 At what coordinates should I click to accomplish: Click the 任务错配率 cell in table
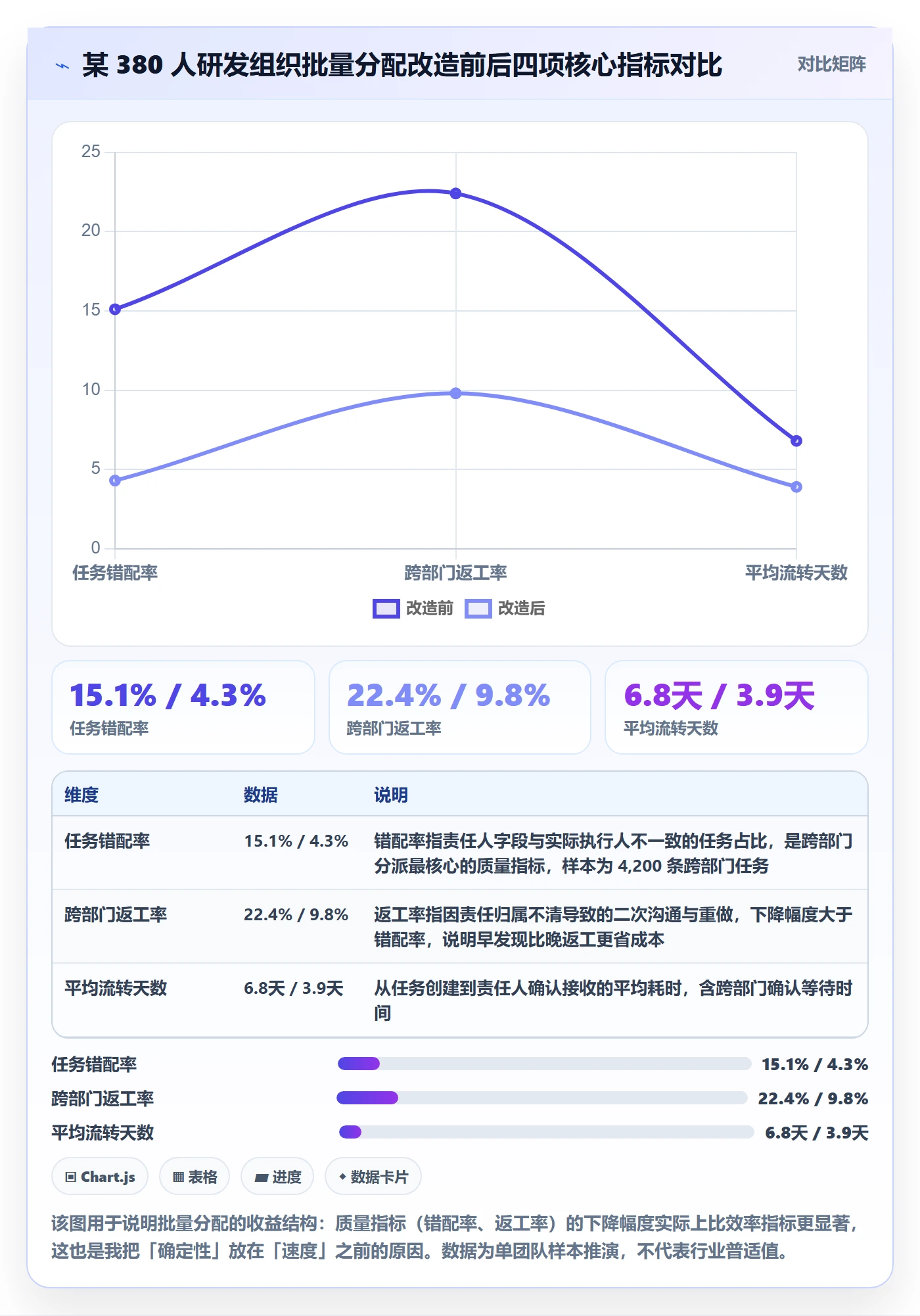(107, 841)
